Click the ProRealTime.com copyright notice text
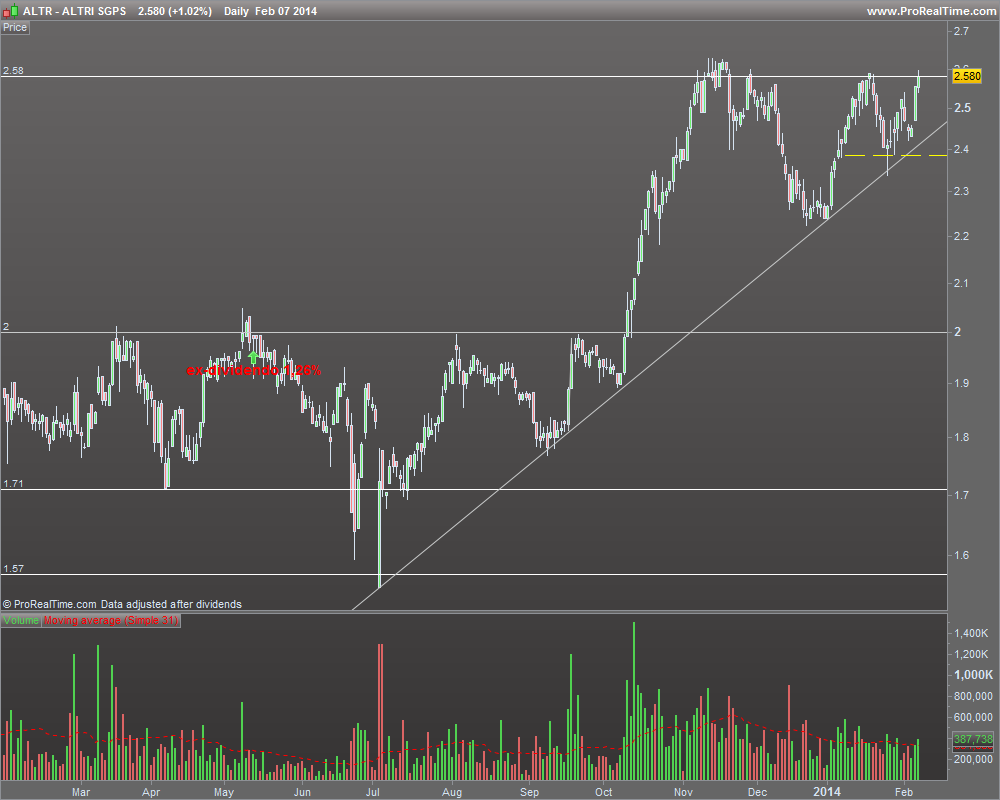The width and height of the screenshot is (1000, 800). [122, 604]
